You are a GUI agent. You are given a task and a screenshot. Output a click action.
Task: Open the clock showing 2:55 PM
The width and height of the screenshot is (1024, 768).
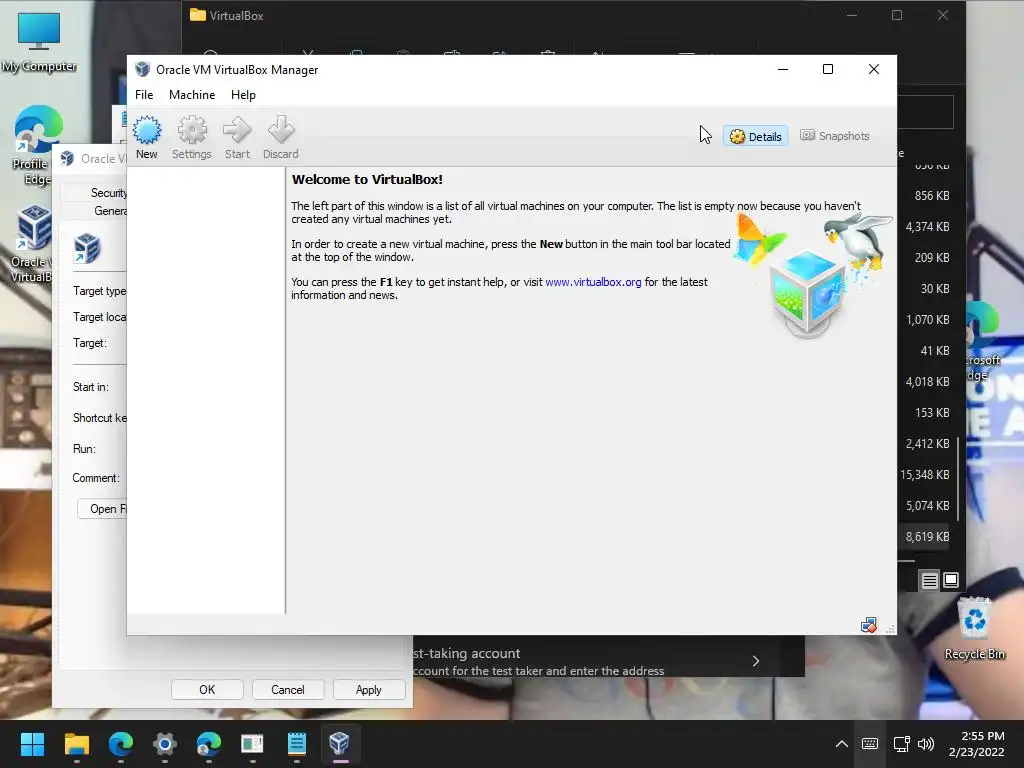click(x=976, y=744)
